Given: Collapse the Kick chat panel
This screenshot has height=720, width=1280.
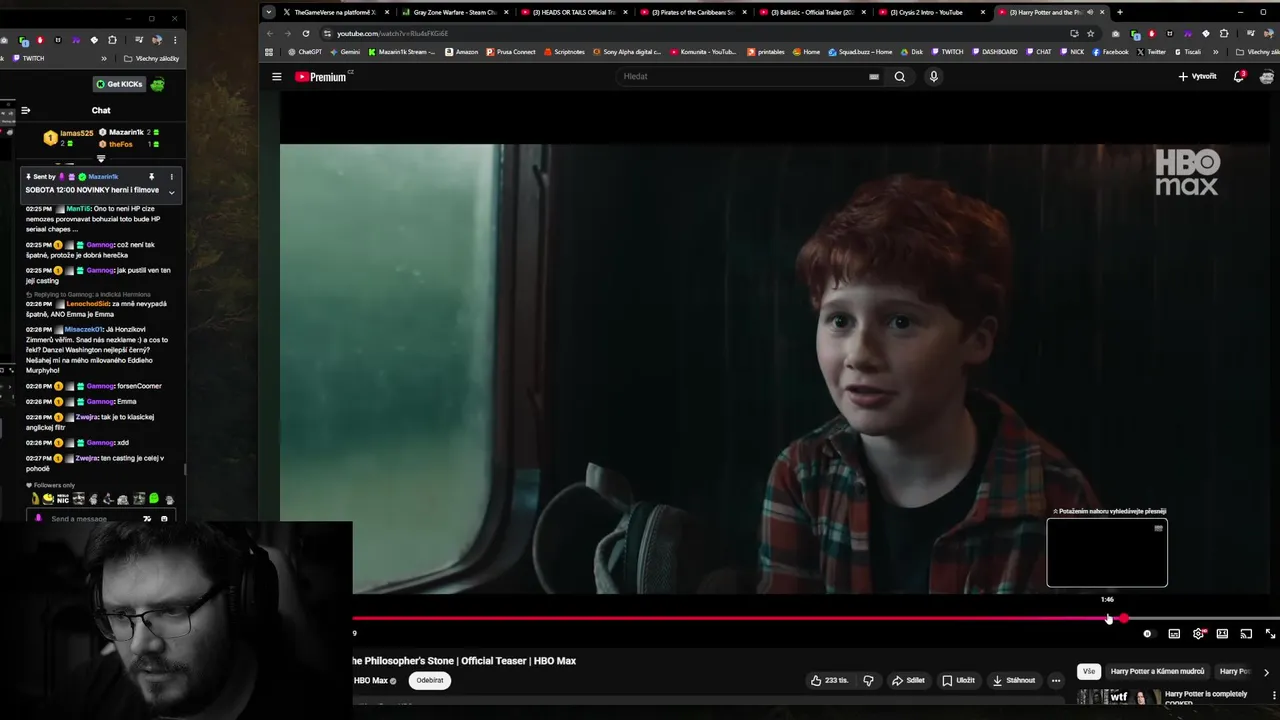Looking at the screenshot, I should [x=26, y=110].
